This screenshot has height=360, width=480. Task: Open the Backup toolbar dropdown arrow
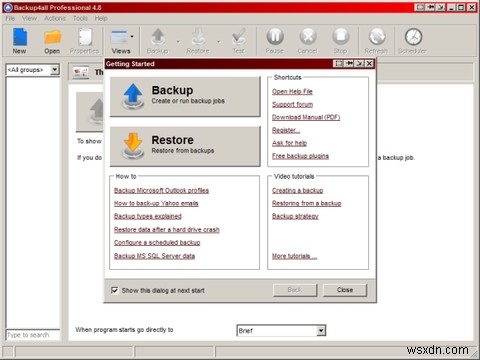pyautogui.click(x=178, y=42)
